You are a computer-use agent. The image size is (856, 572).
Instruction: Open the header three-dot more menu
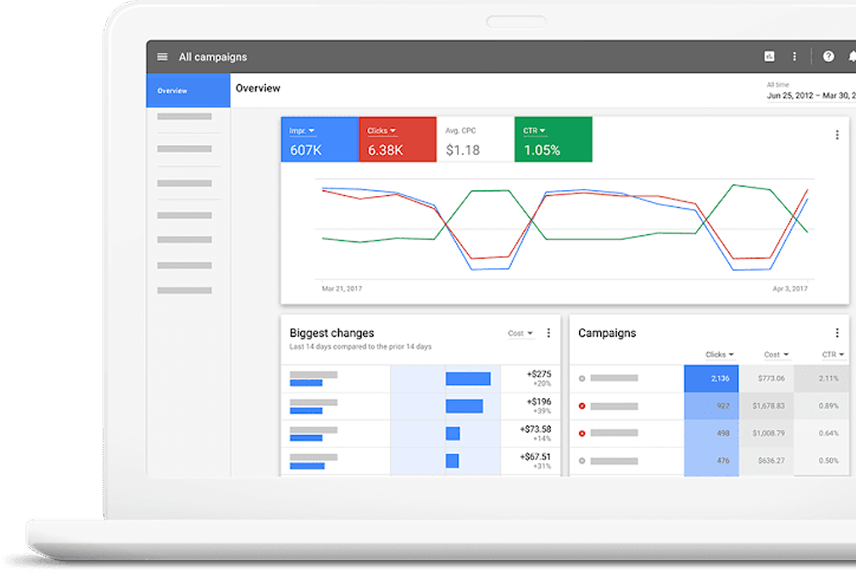(x=794, y=56)
